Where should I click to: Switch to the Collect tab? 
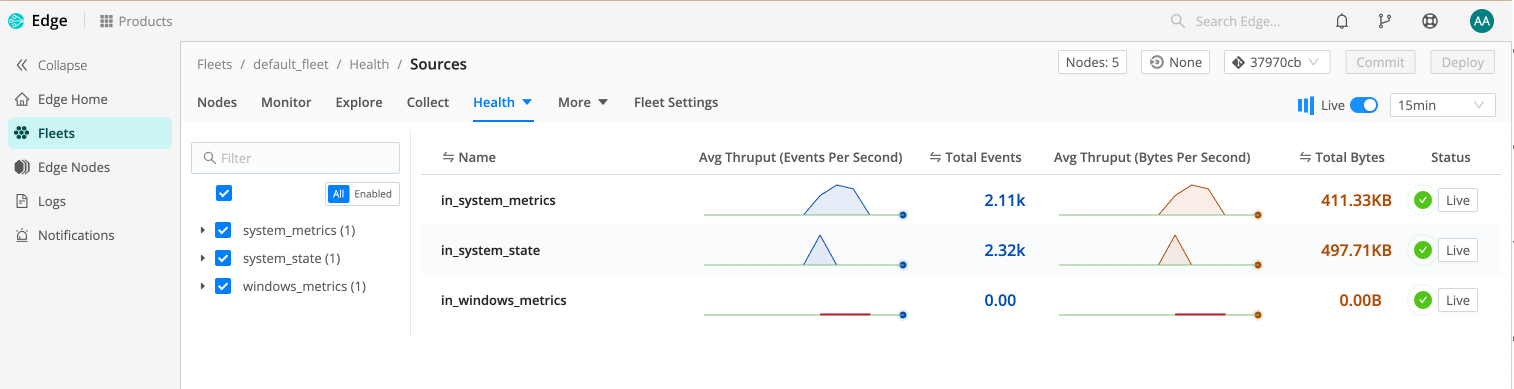click(428, 102)
